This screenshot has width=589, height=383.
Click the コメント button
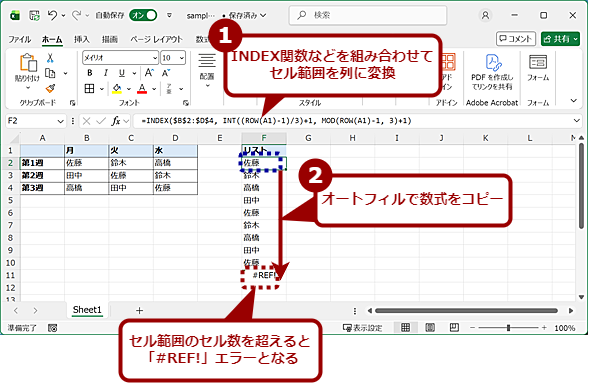[x=516, y=39]
